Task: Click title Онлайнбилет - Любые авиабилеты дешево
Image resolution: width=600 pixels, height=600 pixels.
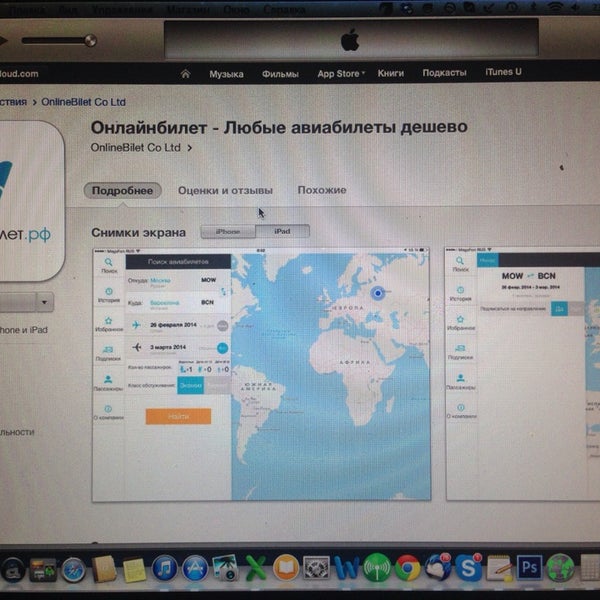Action: pos(279,127)
